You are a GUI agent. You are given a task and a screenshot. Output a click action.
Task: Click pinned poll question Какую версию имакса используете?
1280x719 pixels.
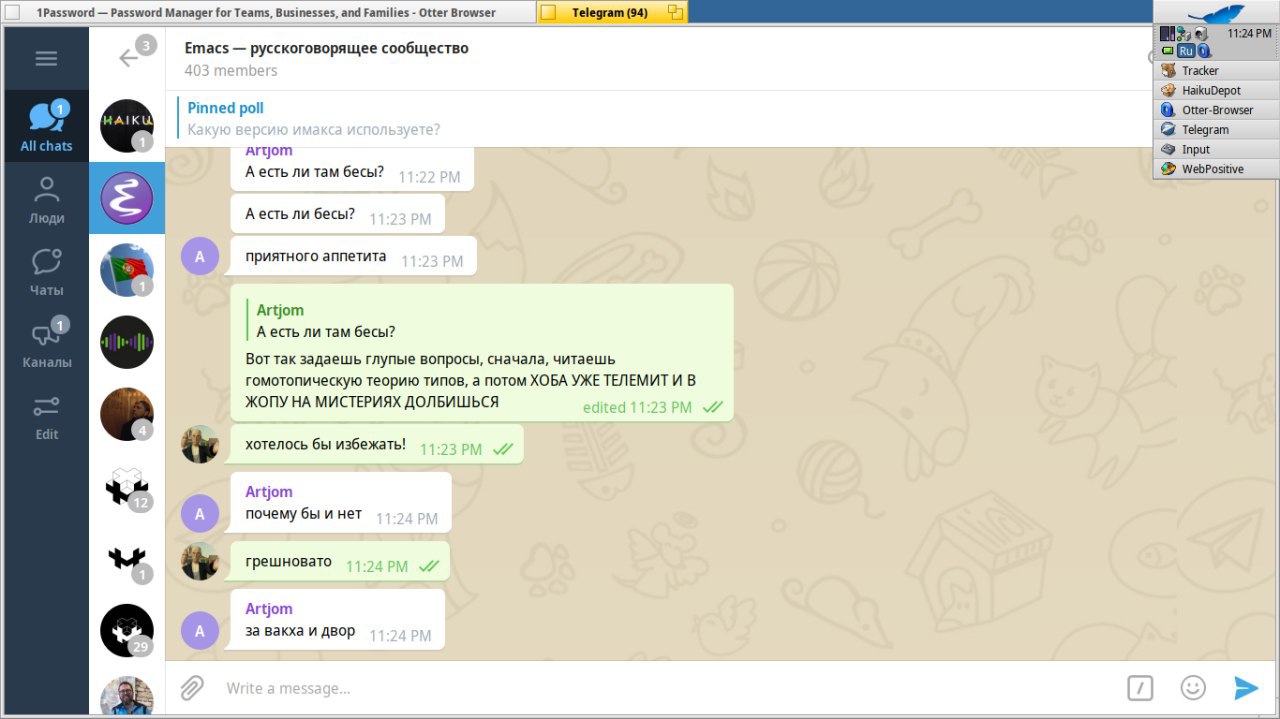[314, 130]
